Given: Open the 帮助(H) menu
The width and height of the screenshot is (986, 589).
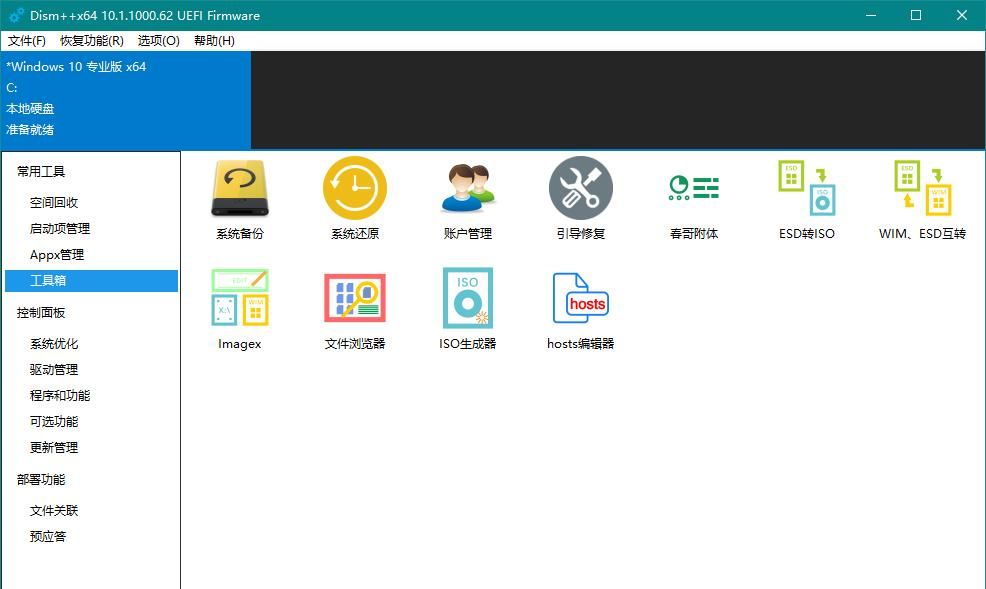Looking at the screenshot, I should pyautogui.click(x=214, y=41).
